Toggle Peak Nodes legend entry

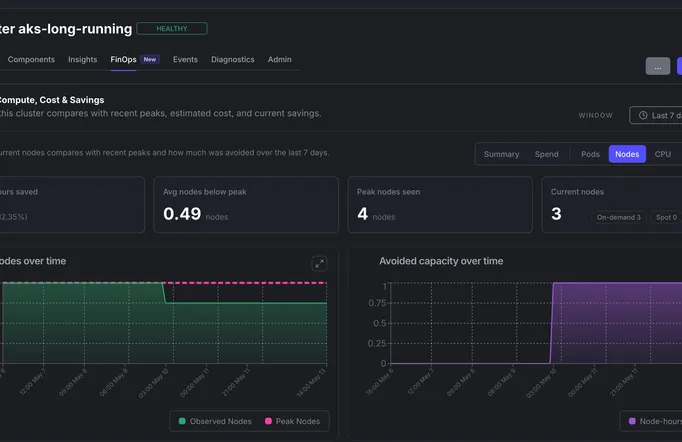point(292,421)
